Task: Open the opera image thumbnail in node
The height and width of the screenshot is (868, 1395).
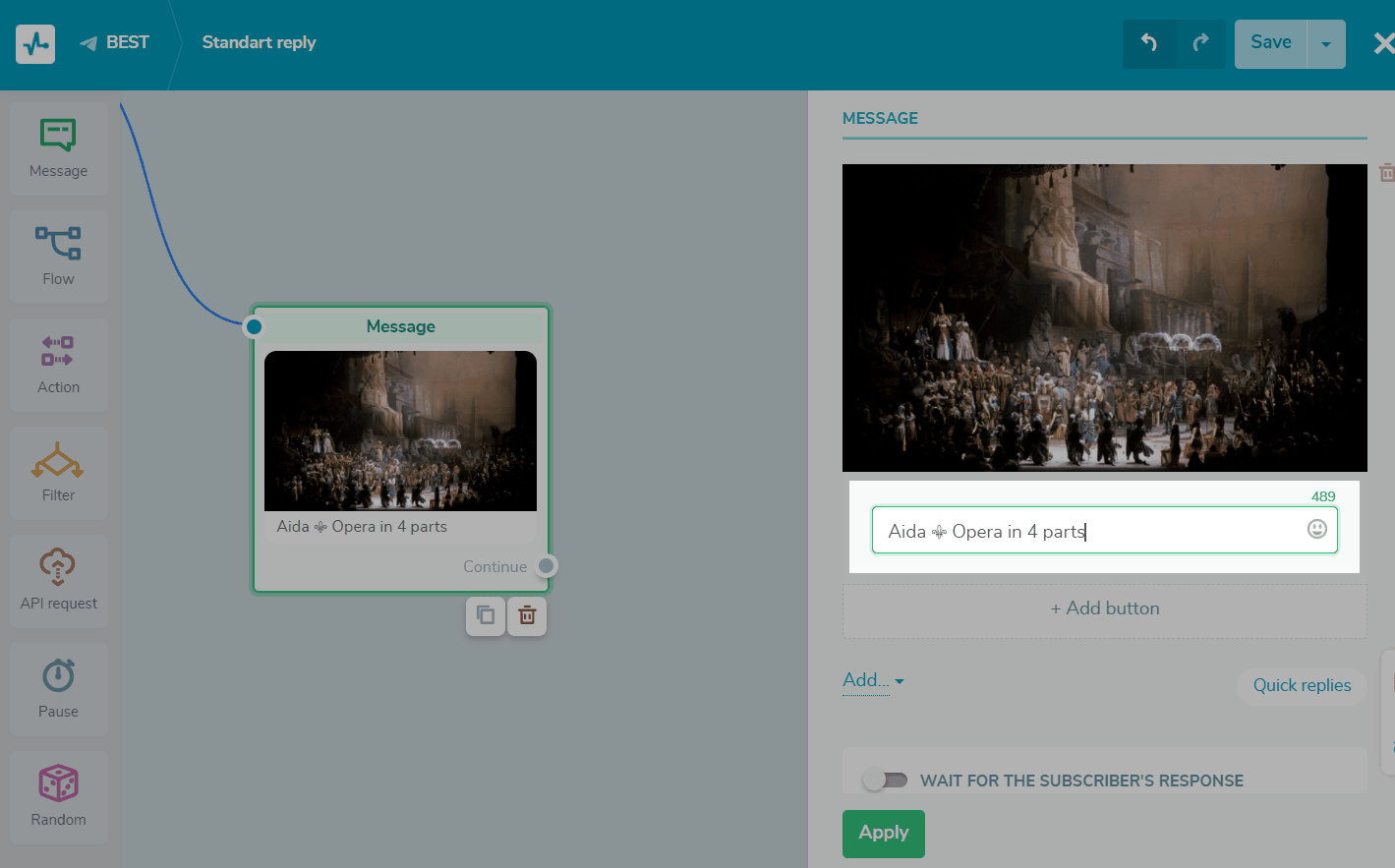Action: coord(401,431)
